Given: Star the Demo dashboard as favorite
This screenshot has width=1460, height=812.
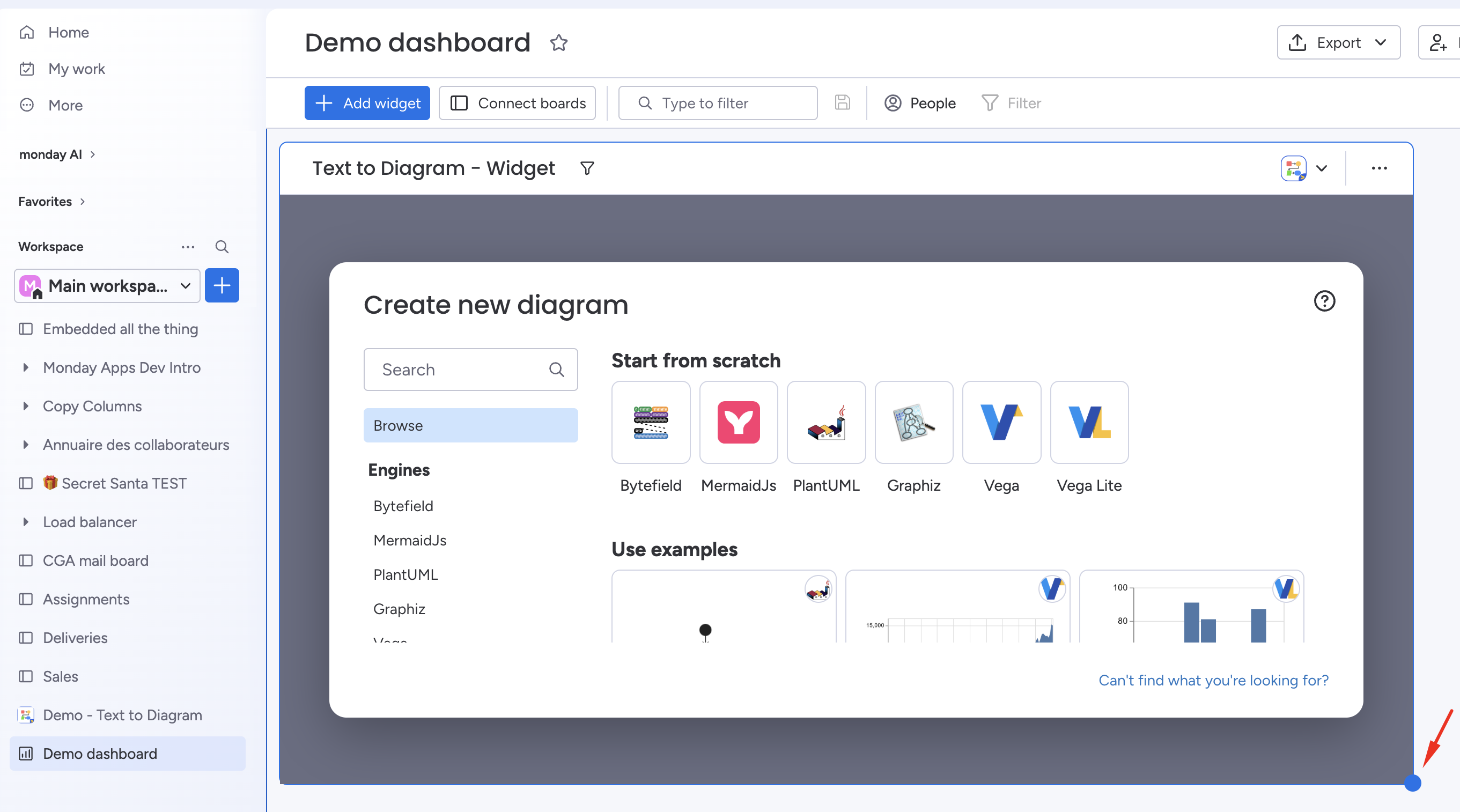Looking at the screenshot, I should click(x=558, y=43).
